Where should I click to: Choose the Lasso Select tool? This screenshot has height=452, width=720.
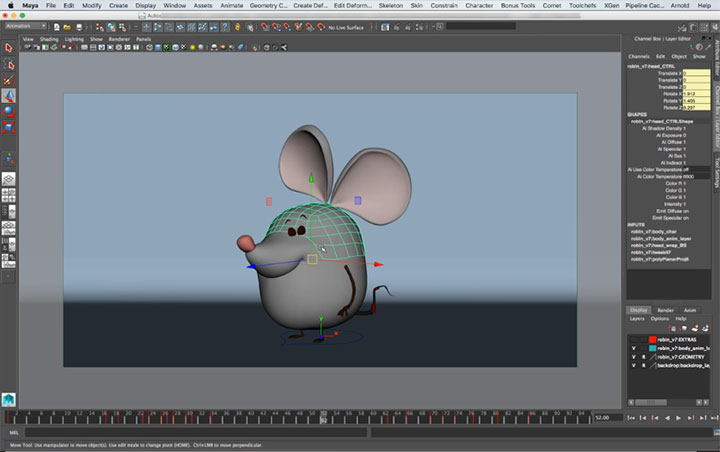point(9,64)
